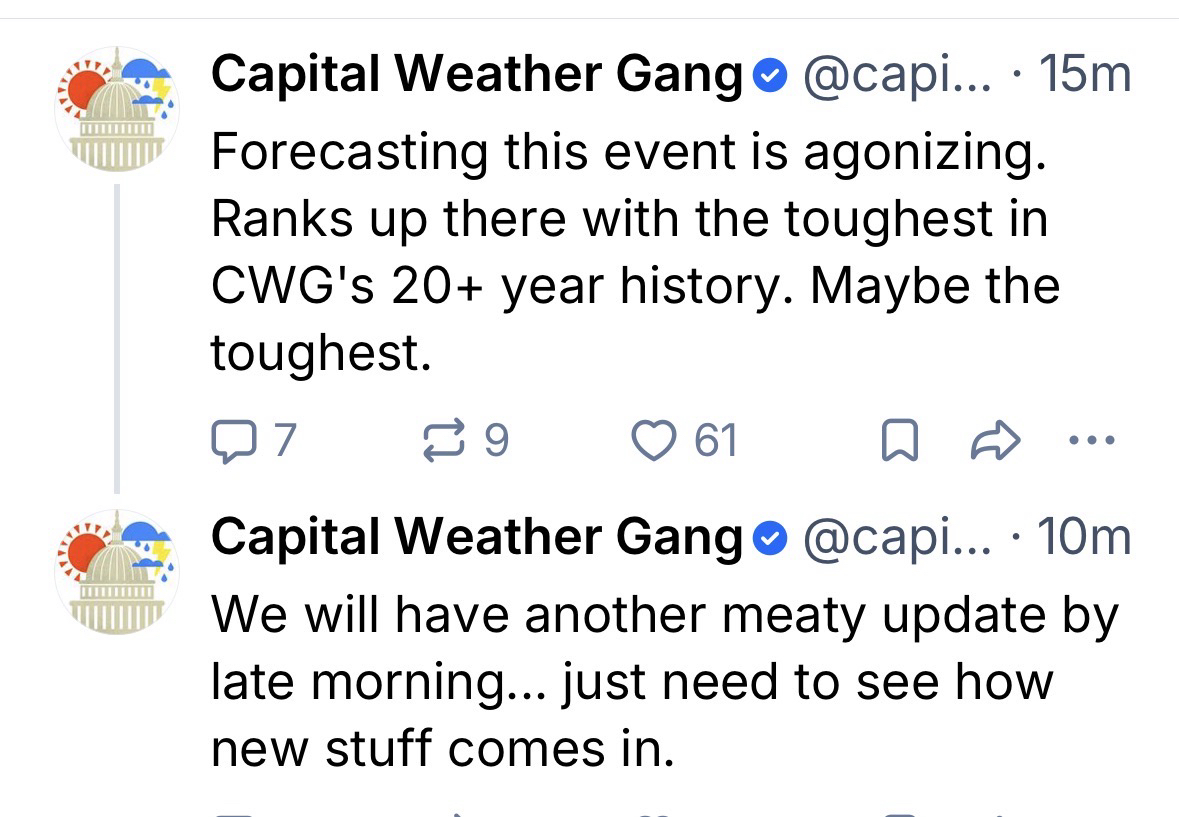Viewport: 1179px width, 817px height.
Task: Bookmark the 'Forecasting this event' tweet
Action: pos(899,442)
